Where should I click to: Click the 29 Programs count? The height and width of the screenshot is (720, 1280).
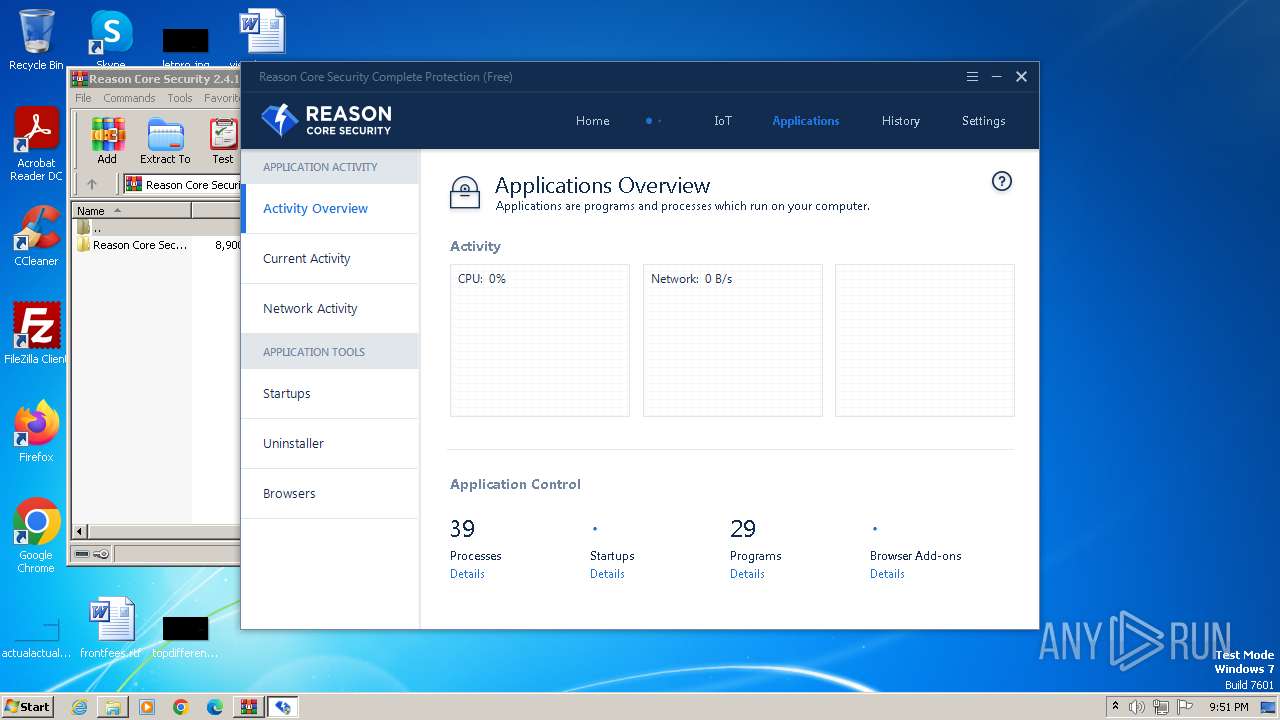[x=743, y=528]
